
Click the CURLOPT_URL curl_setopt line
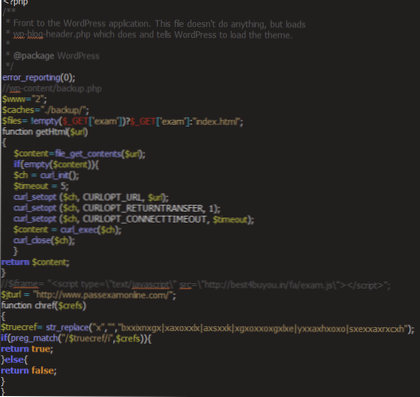pos(91,197)
